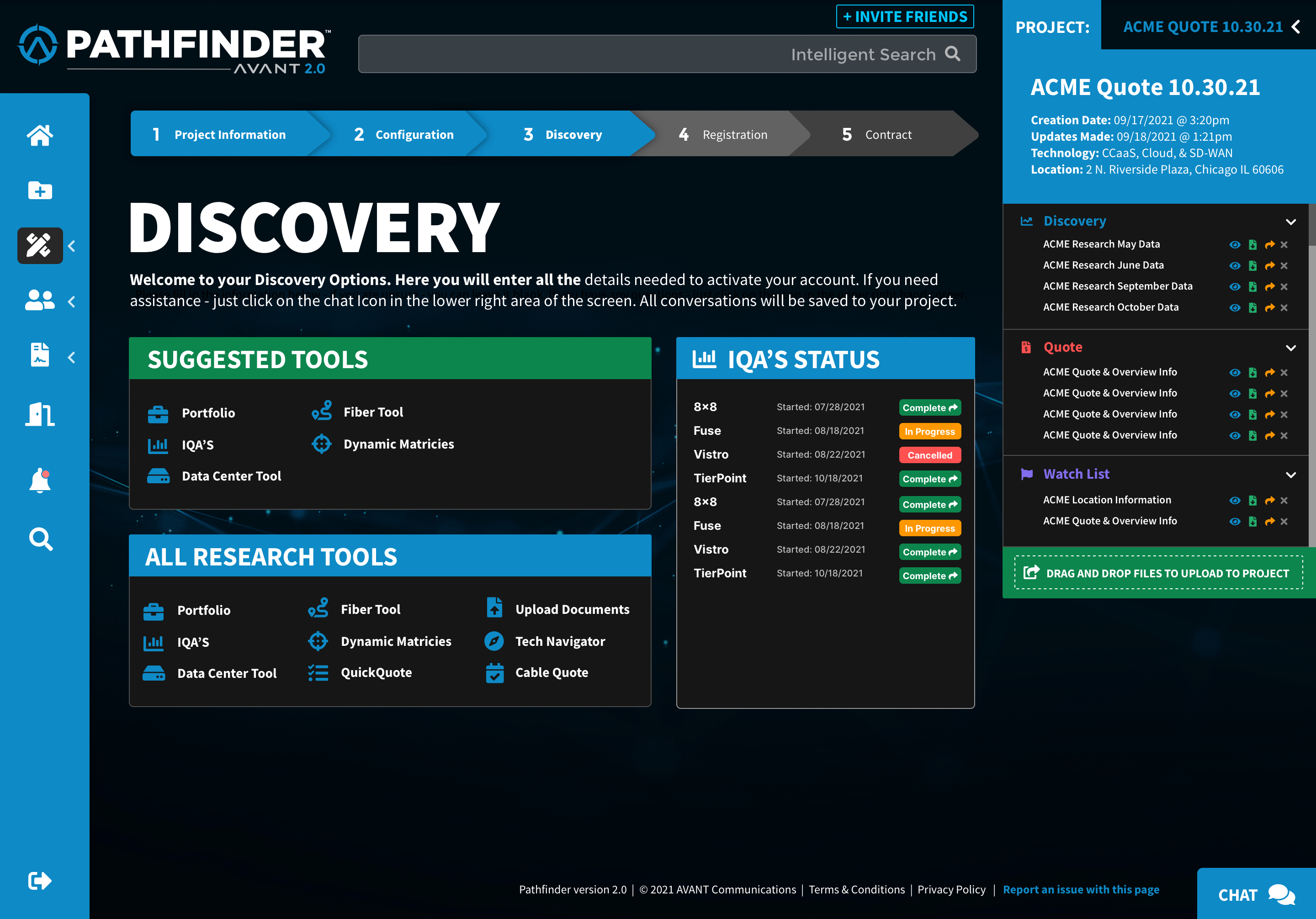Expand the design tools sidebar submenu chevron
The width and height of the screenshot is (1316, 919).
click(72, 246)
